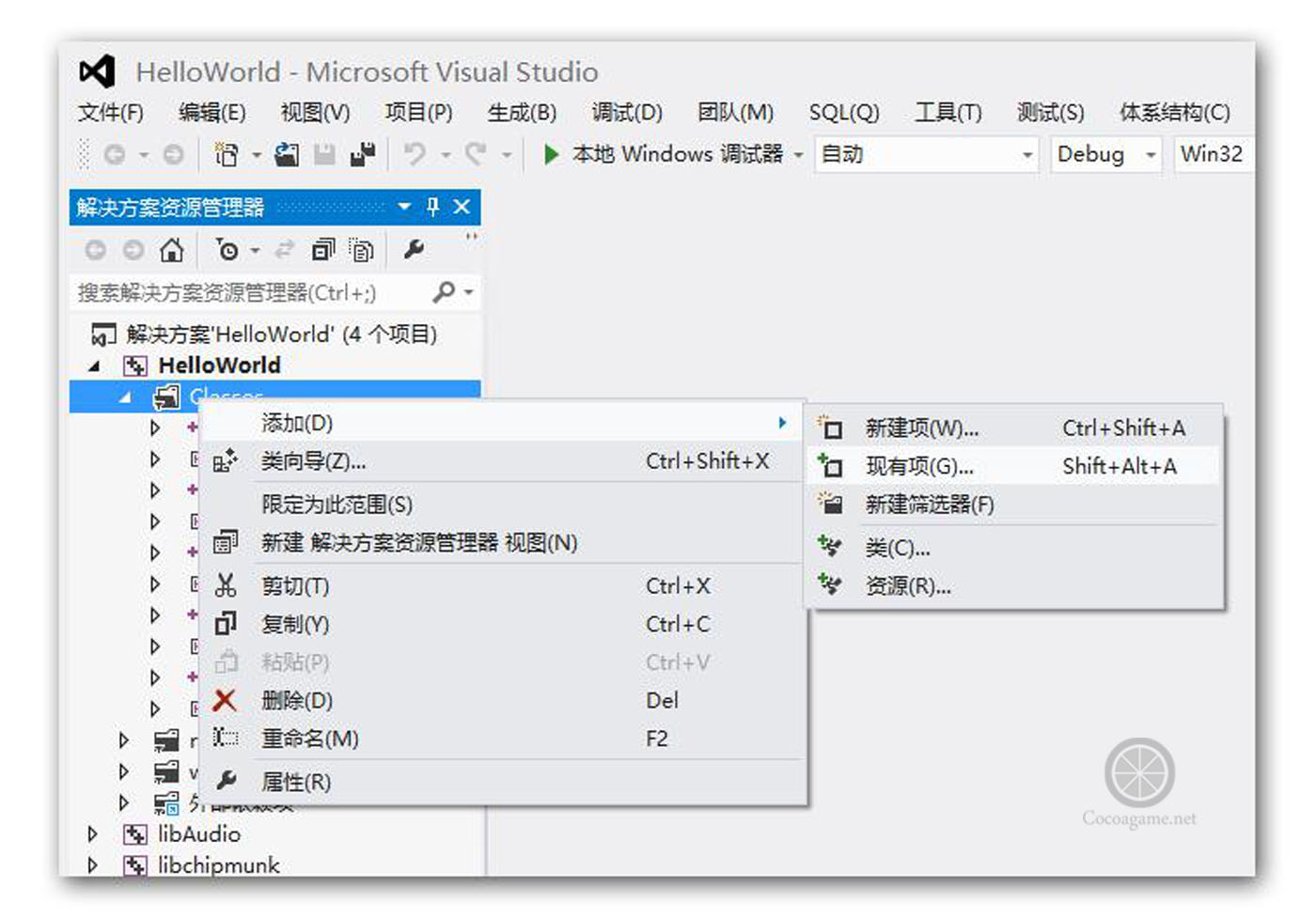Click the Show All Files icon

pyautogui.click(x=362, y=250)
